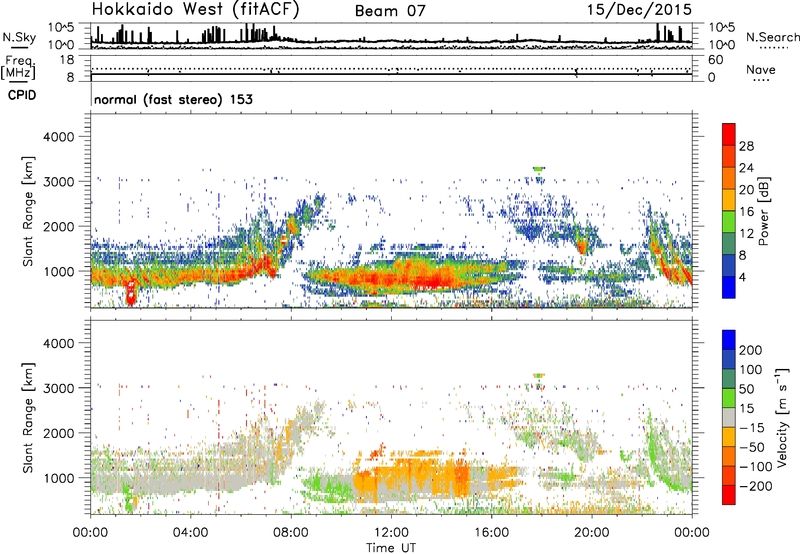Viewport: 800px width, 554px height.
Task: Click '200' on the velocity colorbar
Action: [x=751, y=350]
